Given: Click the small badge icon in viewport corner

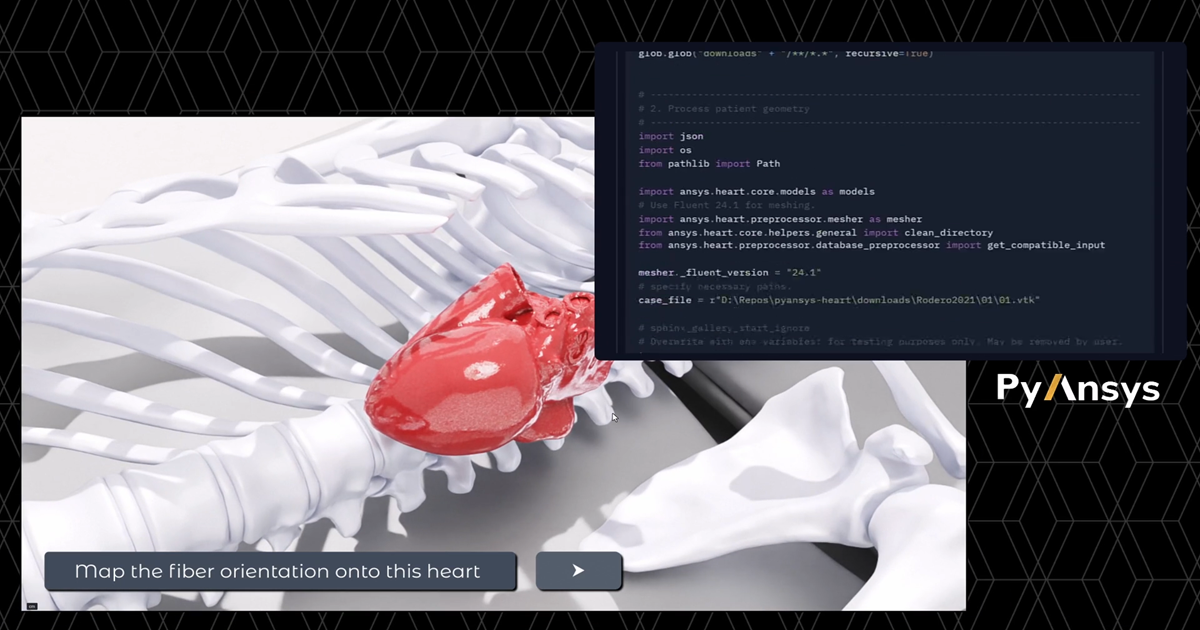Looking at the screenshot, I should (31, 605).
